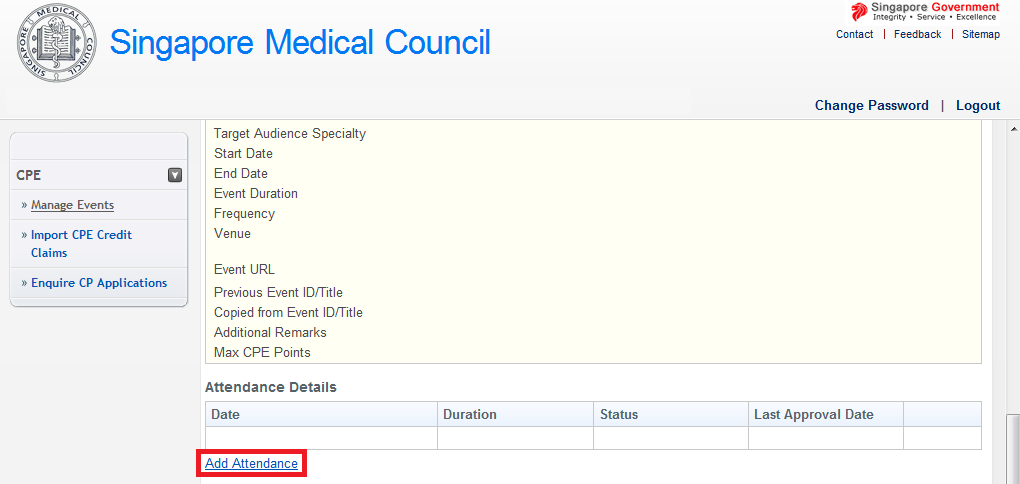The width and height of the screenshot is (1020, 484).
Task: Click the Singapore Medical Council title text
Action: (300, 42)
